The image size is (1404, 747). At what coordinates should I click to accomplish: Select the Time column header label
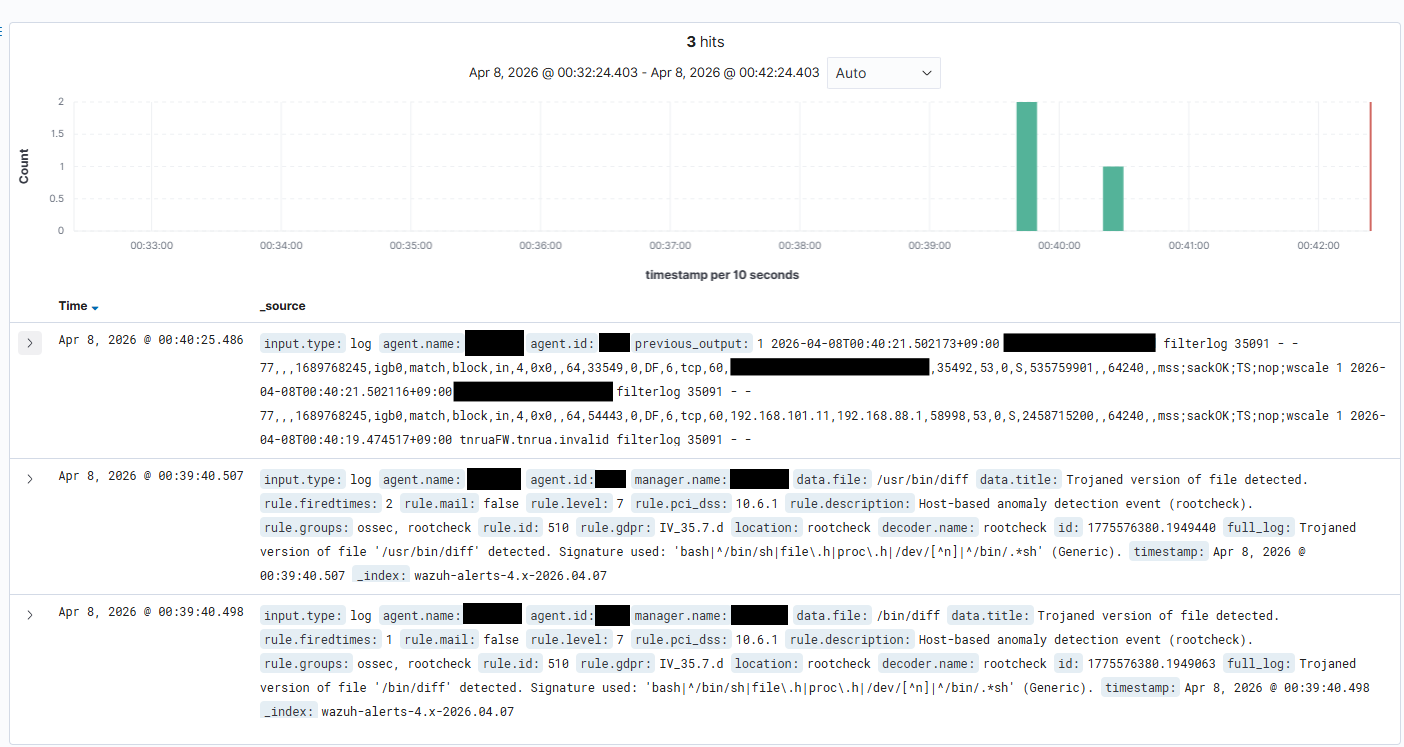(x=73, y=306)
